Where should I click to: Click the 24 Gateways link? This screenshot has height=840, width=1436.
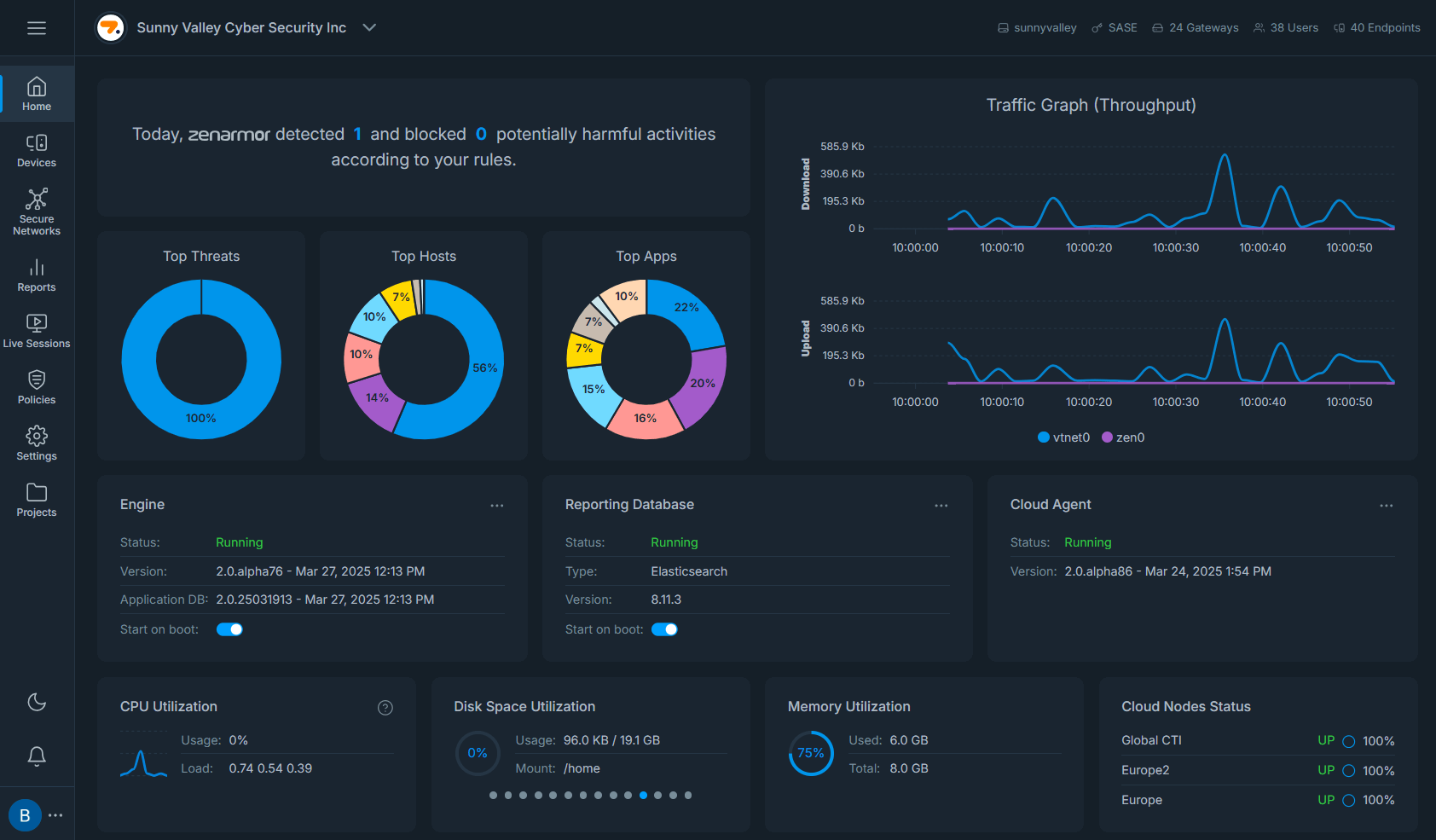click(1196, 28)
